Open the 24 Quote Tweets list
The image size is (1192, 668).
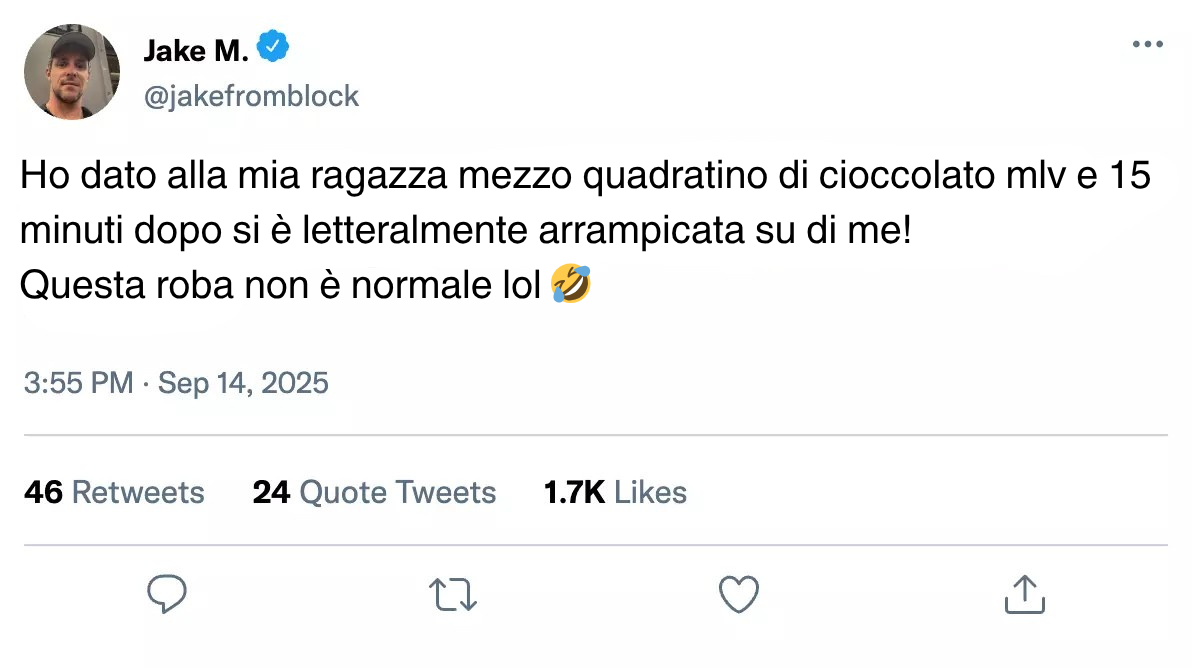(374, 492)
